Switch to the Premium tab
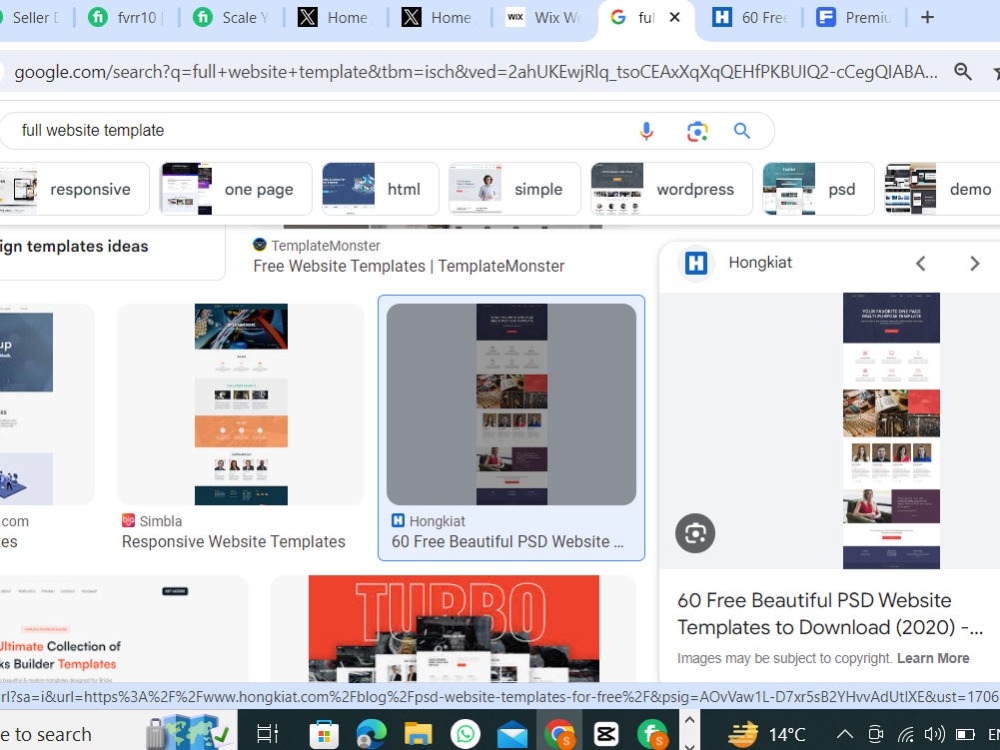1000x750 pixels. (855, 17)
